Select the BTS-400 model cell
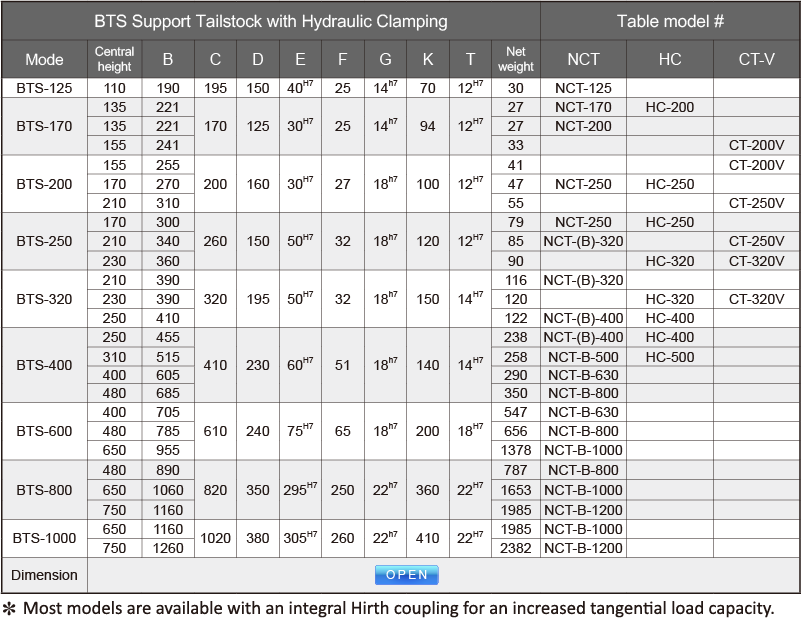Viewport: 801px width, 623px height. (x=44, y=365)
